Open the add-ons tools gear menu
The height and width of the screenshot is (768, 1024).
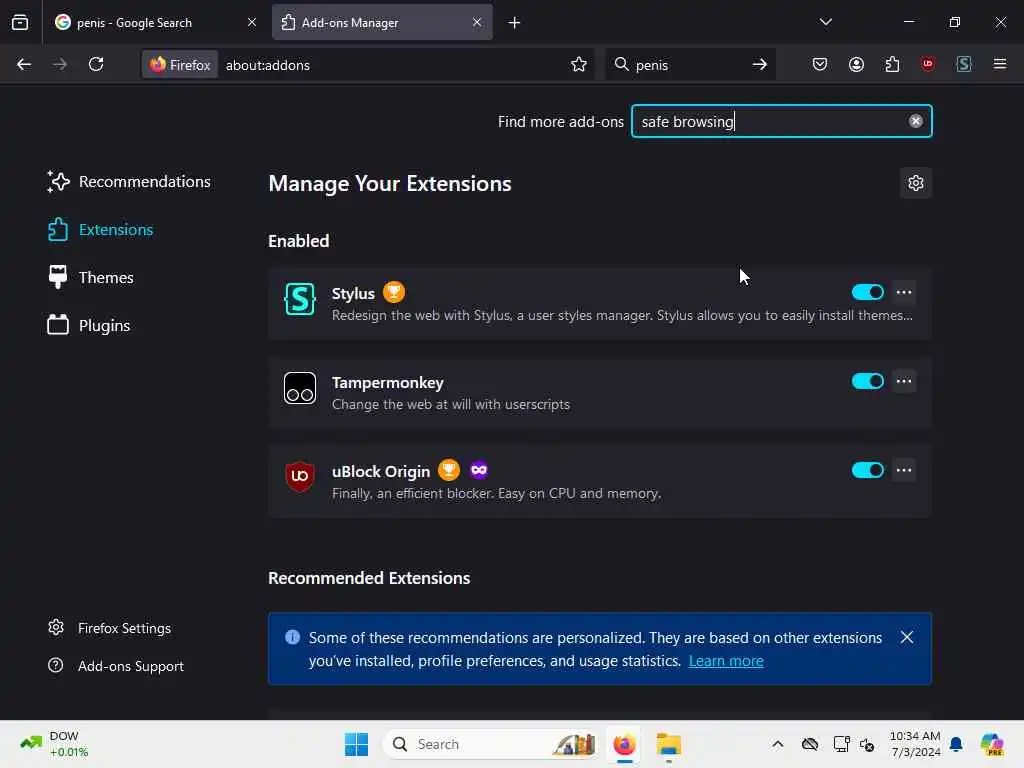(x=916, y=183)
